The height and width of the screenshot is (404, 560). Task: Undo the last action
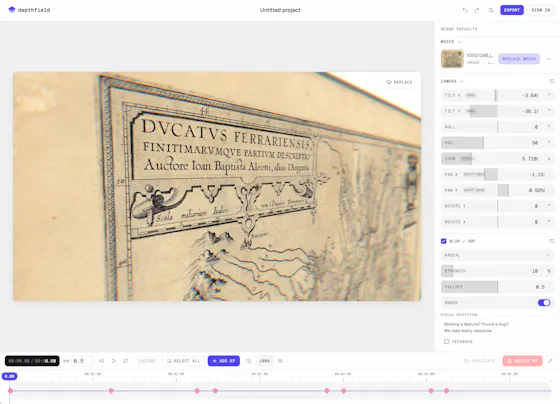click(x=465, y=10)
